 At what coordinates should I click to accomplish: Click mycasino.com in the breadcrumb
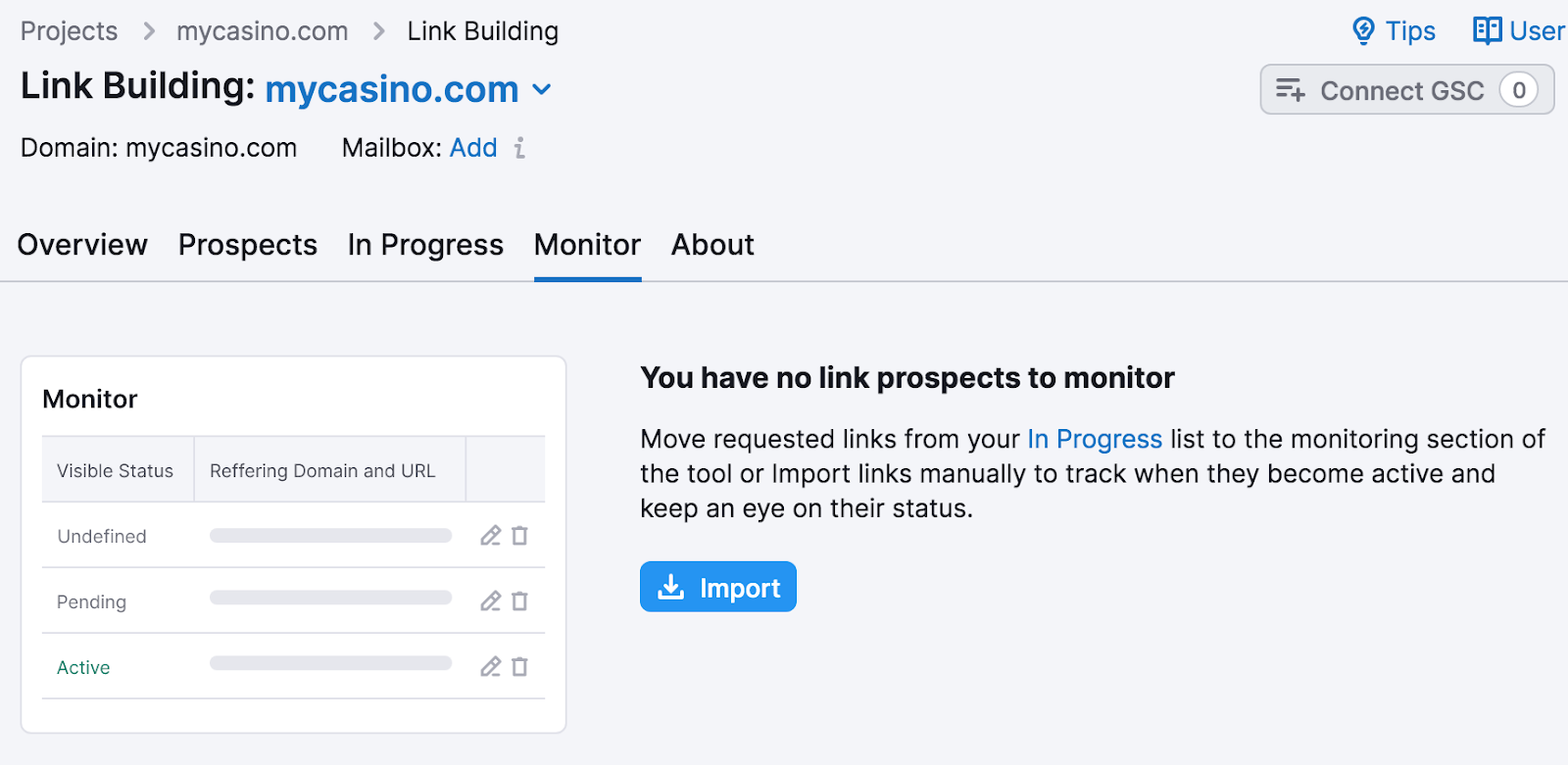click(262, 30)
